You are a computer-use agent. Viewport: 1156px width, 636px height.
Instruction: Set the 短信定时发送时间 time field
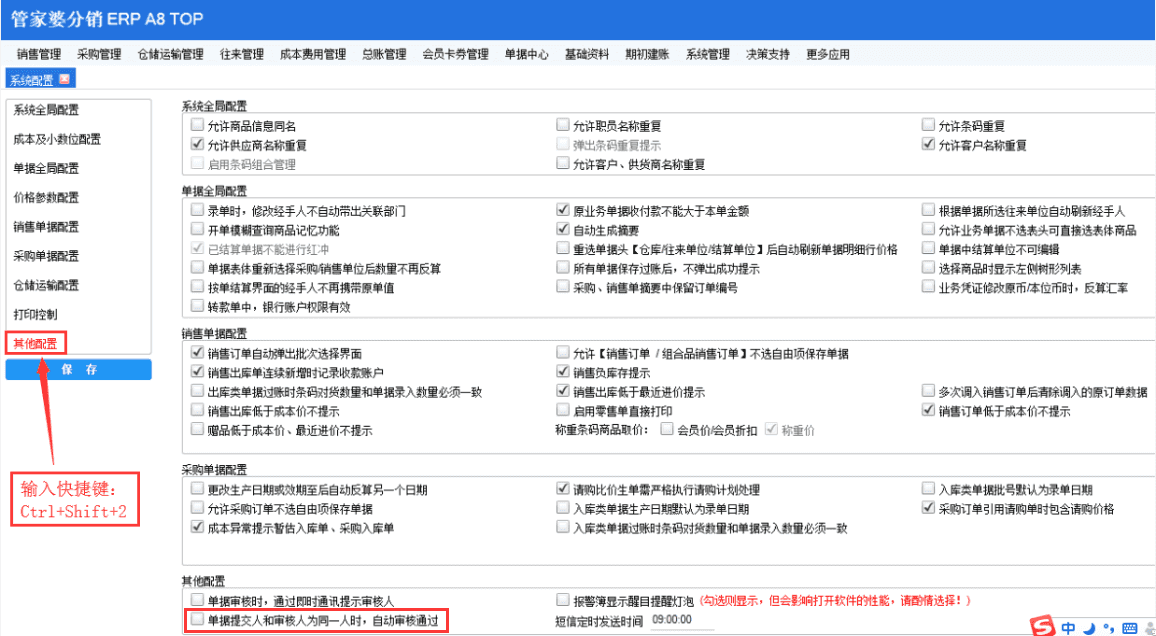coord(683,621)
